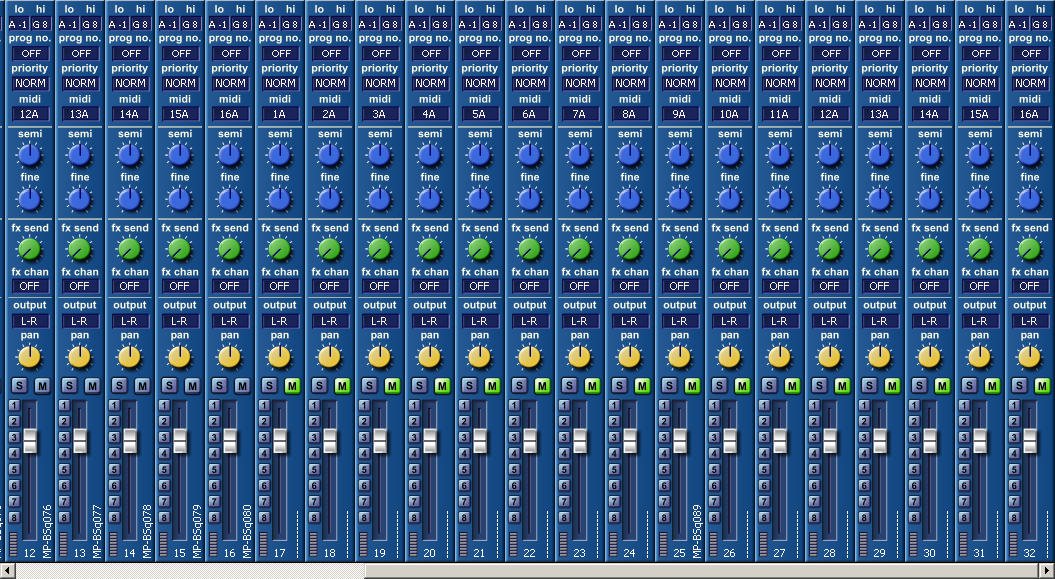Image resolution: width=1055 pixels, height=579 pixels.
Task: Click the fx send knob on channel 20
Action: (429, 249)
